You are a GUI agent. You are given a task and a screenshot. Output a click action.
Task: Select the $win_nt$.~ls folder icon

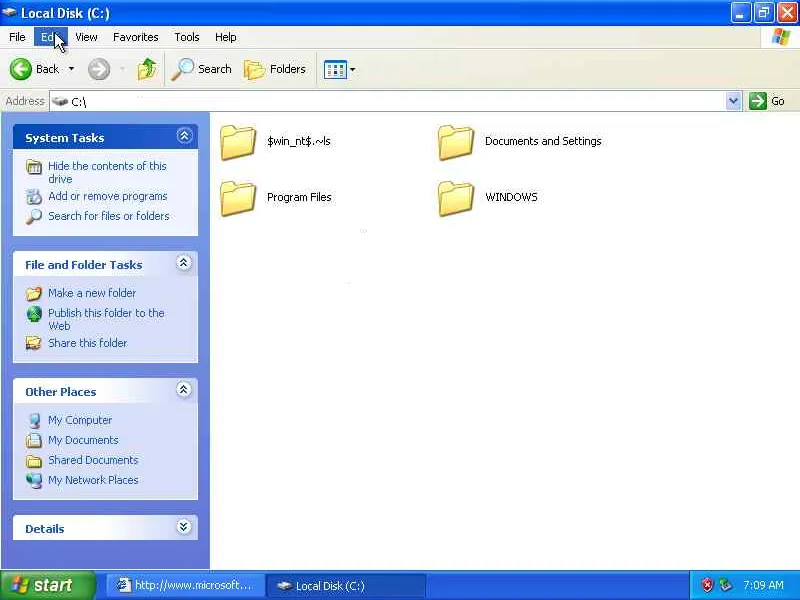tap(238, 142)
